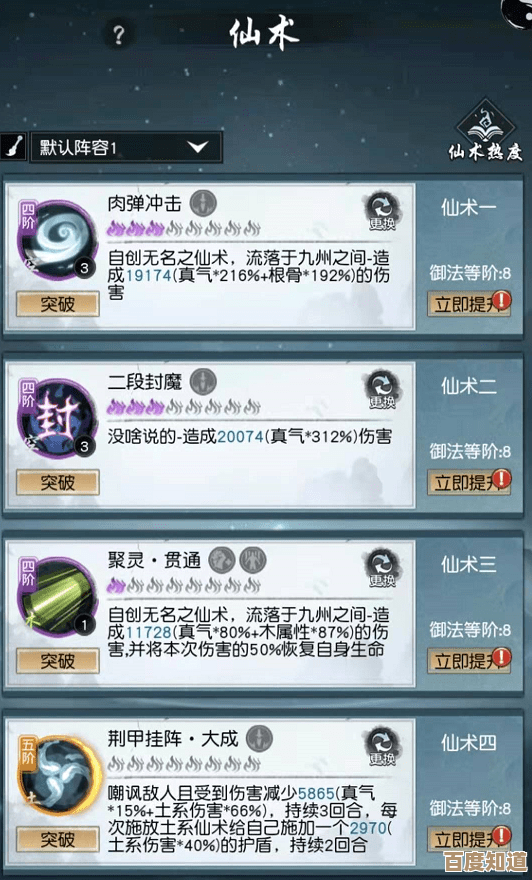The width and height of the screenshot is (532, 880).
Task: Click the gray attribute badge next to 肉弹冲击
Action: pyautogui.click(x=203, y=203)
